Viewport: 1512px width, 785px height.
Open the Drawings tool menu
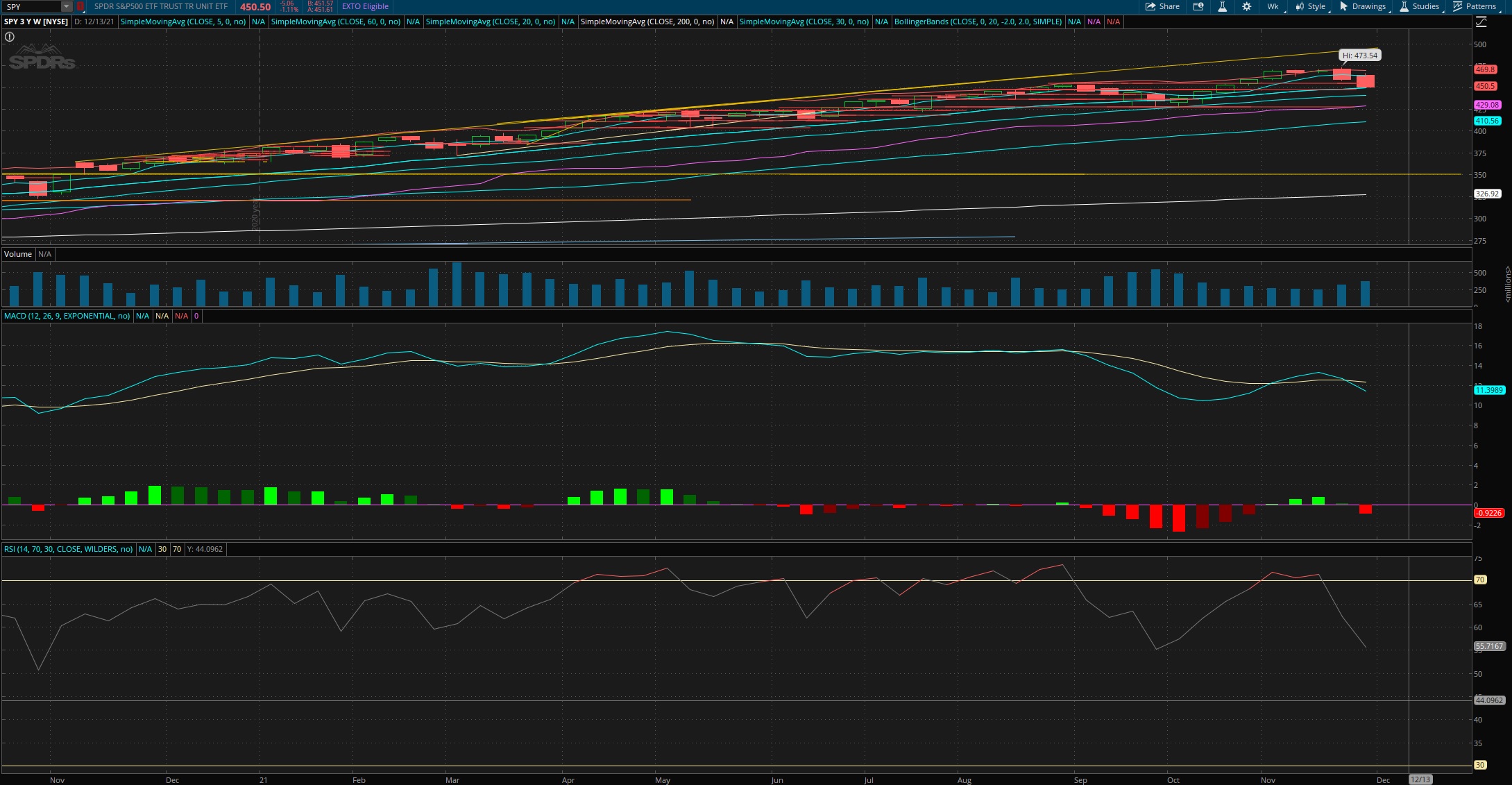pyautogui.click(x=1363, y=6)
